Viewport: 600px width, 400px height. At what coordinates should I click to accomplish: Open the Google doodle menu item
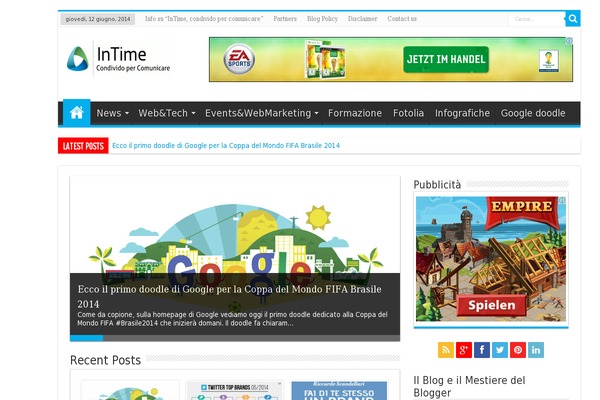pos(533,113)
